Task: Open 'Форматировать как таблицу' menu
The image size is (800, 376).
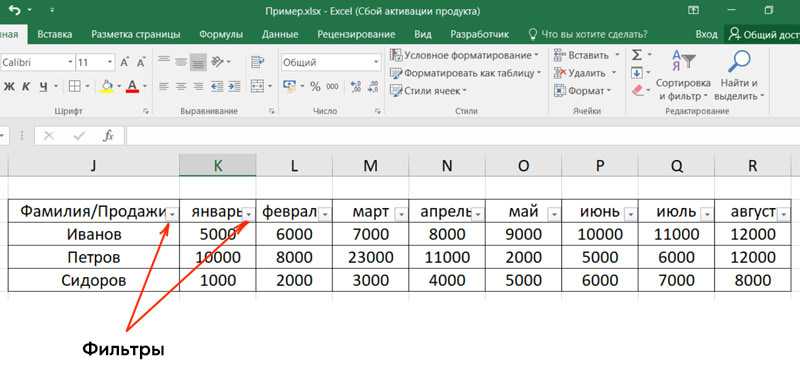Action: [466, 73]
